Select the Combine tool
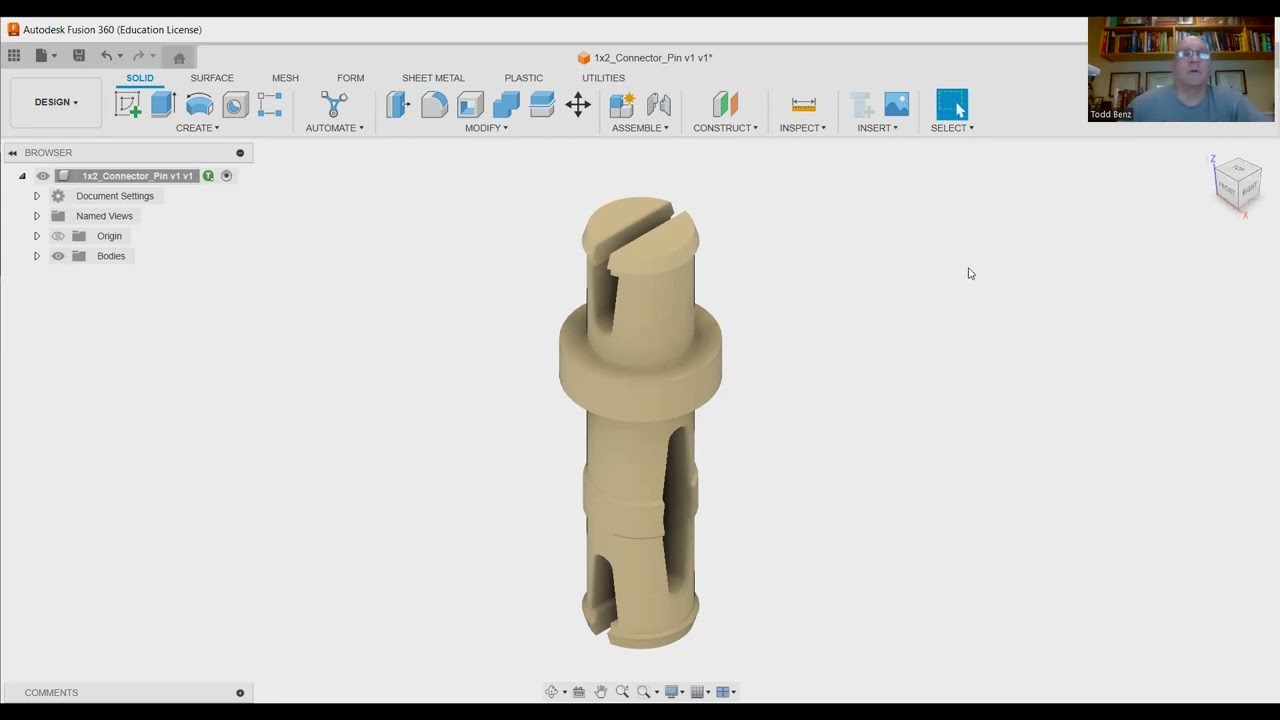Image resolution: width=1280 pixels, height=720 pixels. tap(506, 104)
